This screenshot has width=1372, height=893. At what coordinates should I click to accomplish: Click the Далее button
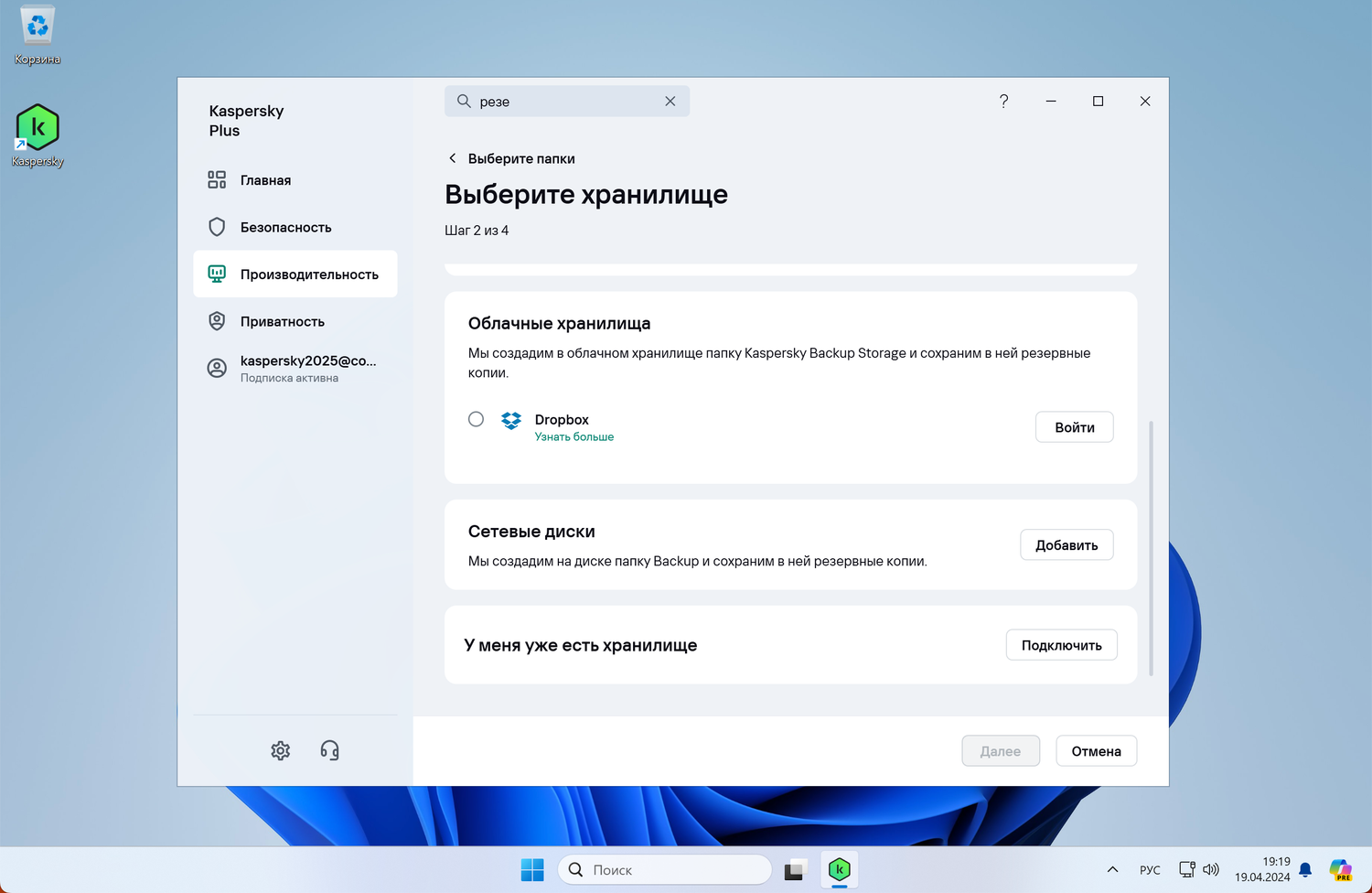click(x=1001, y=751)
